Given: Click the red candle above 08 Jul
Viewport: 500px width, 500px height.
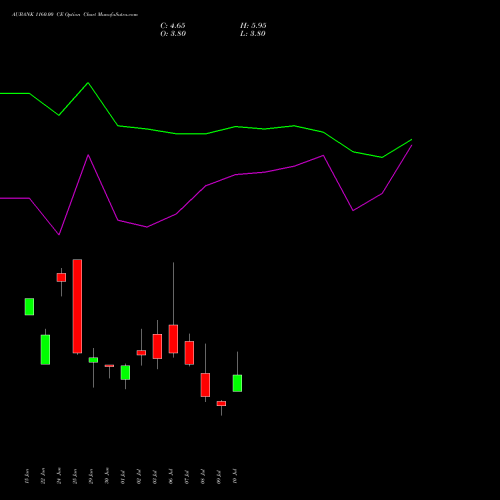Looking at the screenshot, I should (x=205, y=385).
